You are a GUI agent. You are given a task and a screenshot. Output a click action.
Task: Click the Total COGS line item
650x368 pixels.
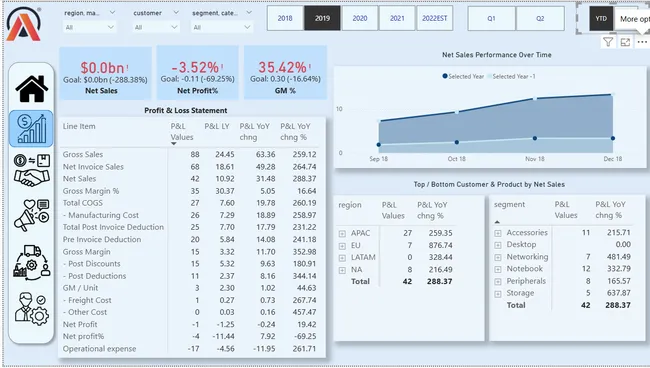tap(82, 203)
